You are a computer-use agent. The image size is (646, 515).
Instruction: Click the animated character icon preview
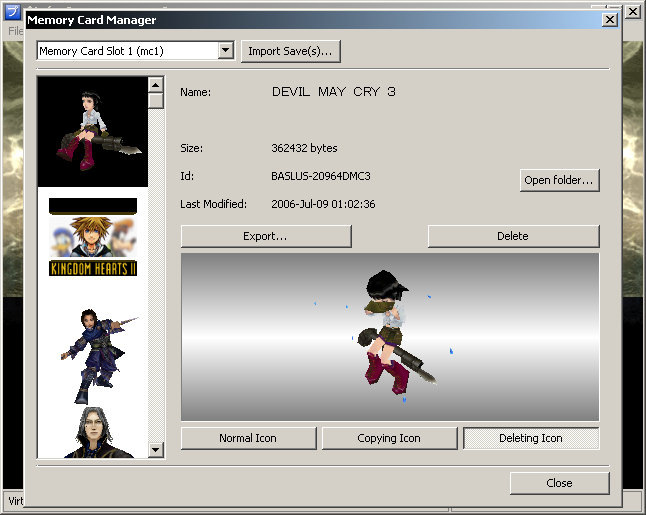click(390, 336)
